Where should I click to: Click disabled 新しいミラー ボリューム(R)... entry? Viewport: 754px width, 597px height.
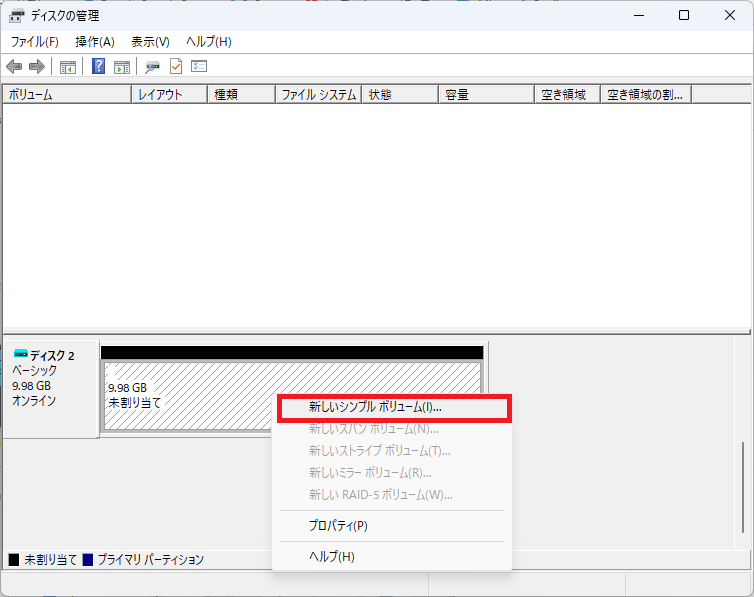tap(392, 473)
